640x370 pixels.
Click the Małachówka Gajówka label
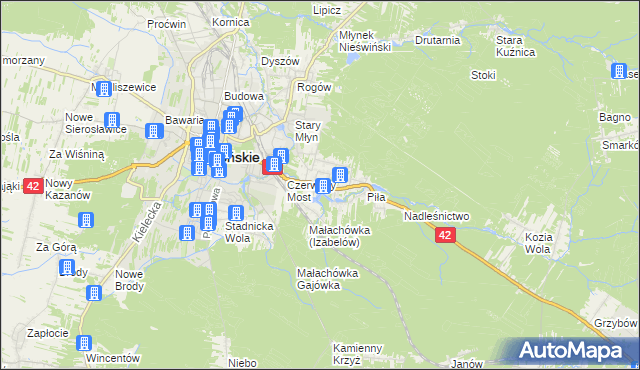327,279
